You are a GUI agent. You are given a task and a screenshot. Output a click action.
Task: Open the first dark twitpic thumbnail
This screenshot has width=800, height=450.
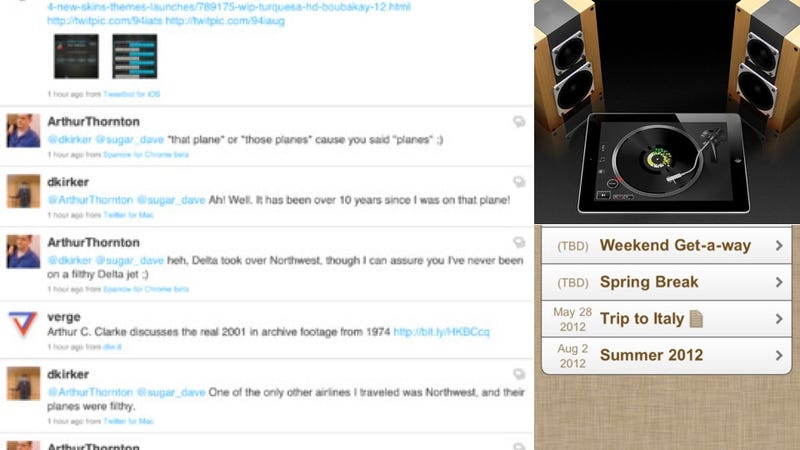[77, 56]
